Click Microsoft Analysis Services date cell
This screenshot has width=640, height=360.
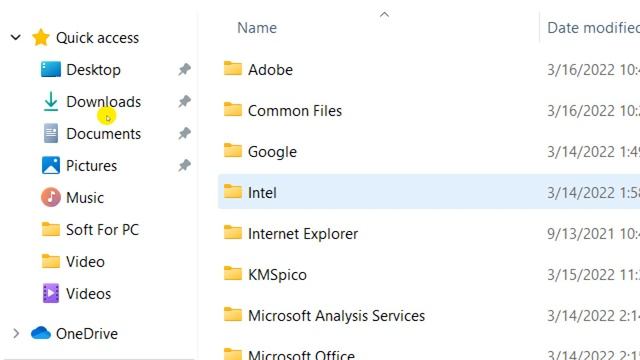point(593,316)
